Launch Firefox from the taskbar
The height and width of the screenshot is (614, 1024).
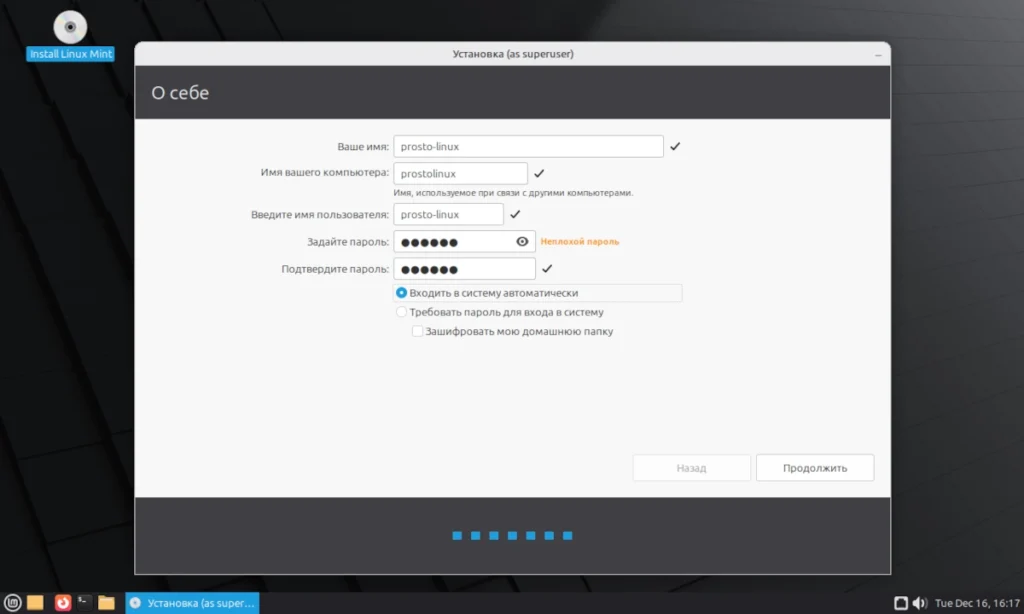63,602
